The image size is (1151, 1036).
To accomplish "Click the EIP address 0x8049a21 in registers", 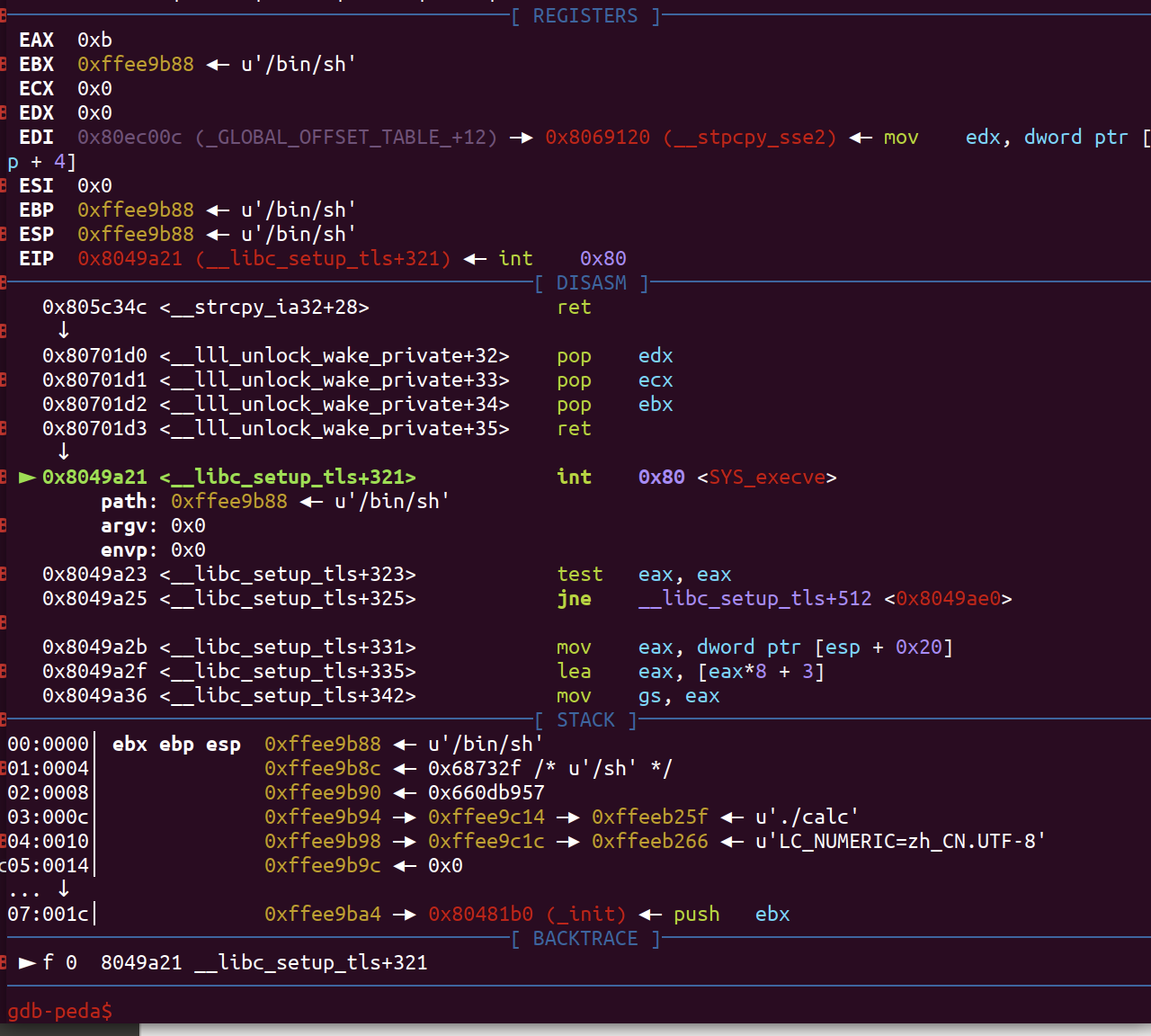I will coord(129,259).
